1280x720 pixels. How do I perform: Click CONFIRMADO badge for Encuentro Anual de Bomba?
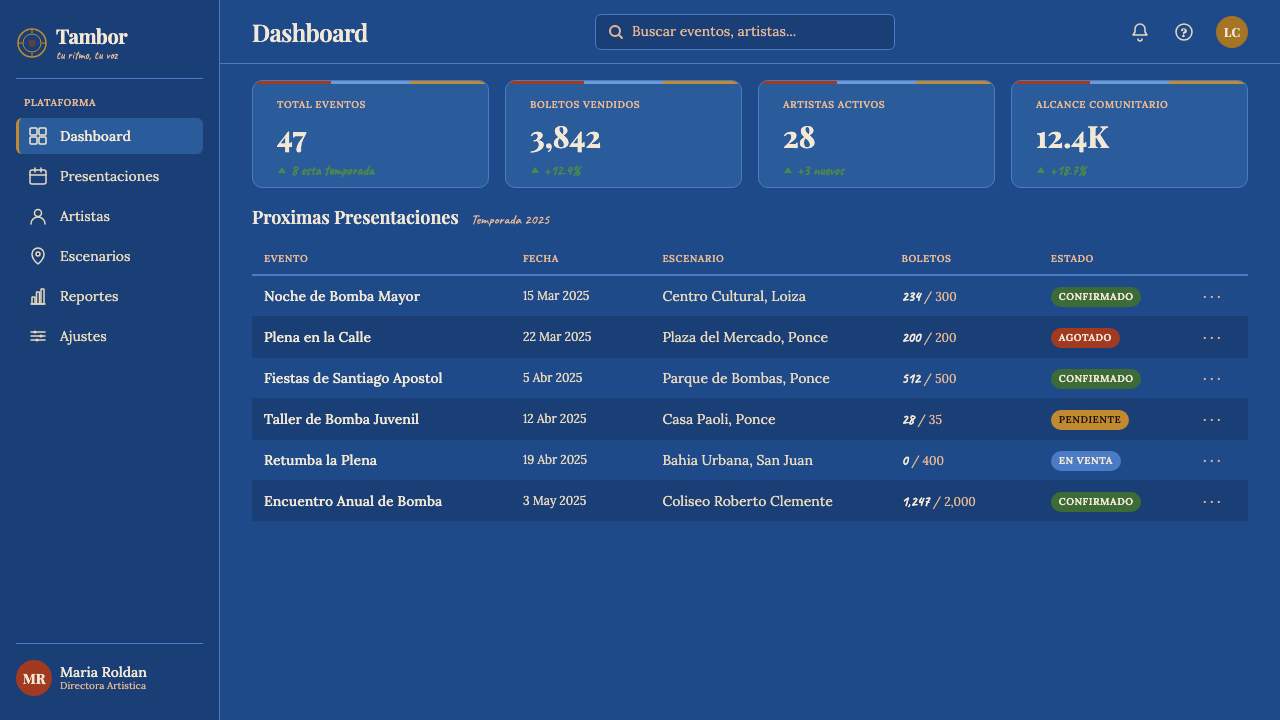tap(1095, 502)
